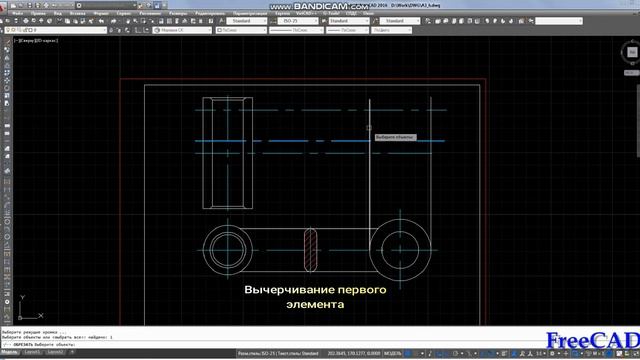Switch to the Модель tab
640x360 pixels.
pyautogui.click(x=9, y=352)
